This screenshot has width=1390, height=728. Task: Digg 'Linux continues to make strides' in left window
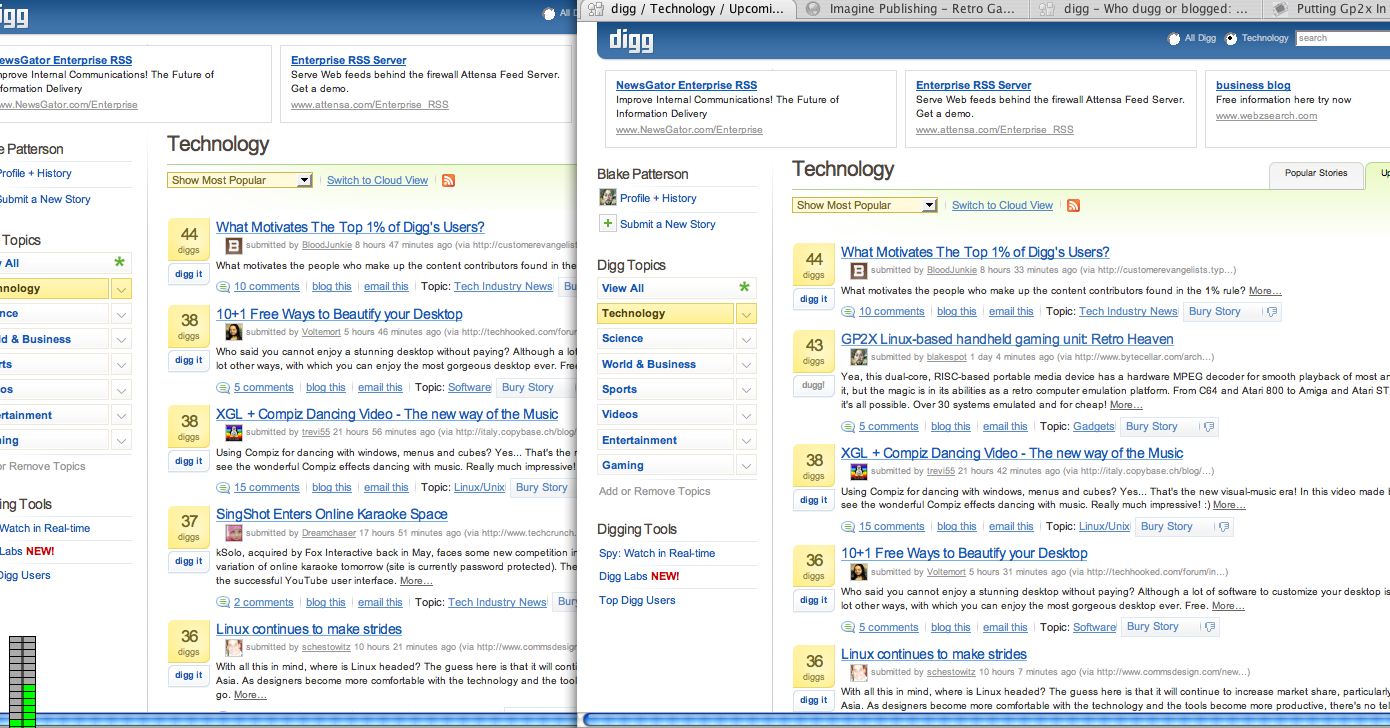pyautogui.click(x=189, y=675)
